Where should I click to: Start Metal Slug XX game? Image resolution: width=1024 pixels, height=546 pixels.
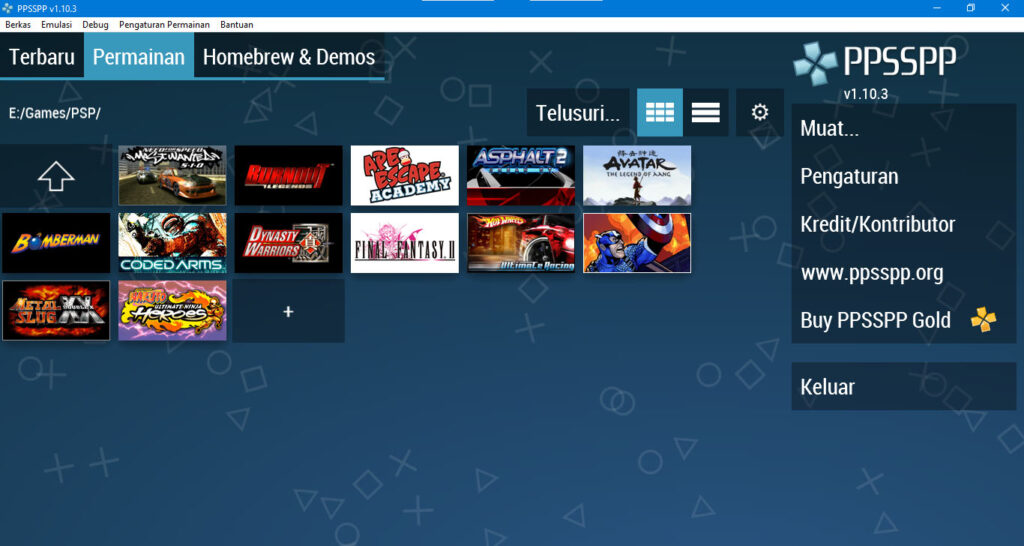[x=56, y=311]
